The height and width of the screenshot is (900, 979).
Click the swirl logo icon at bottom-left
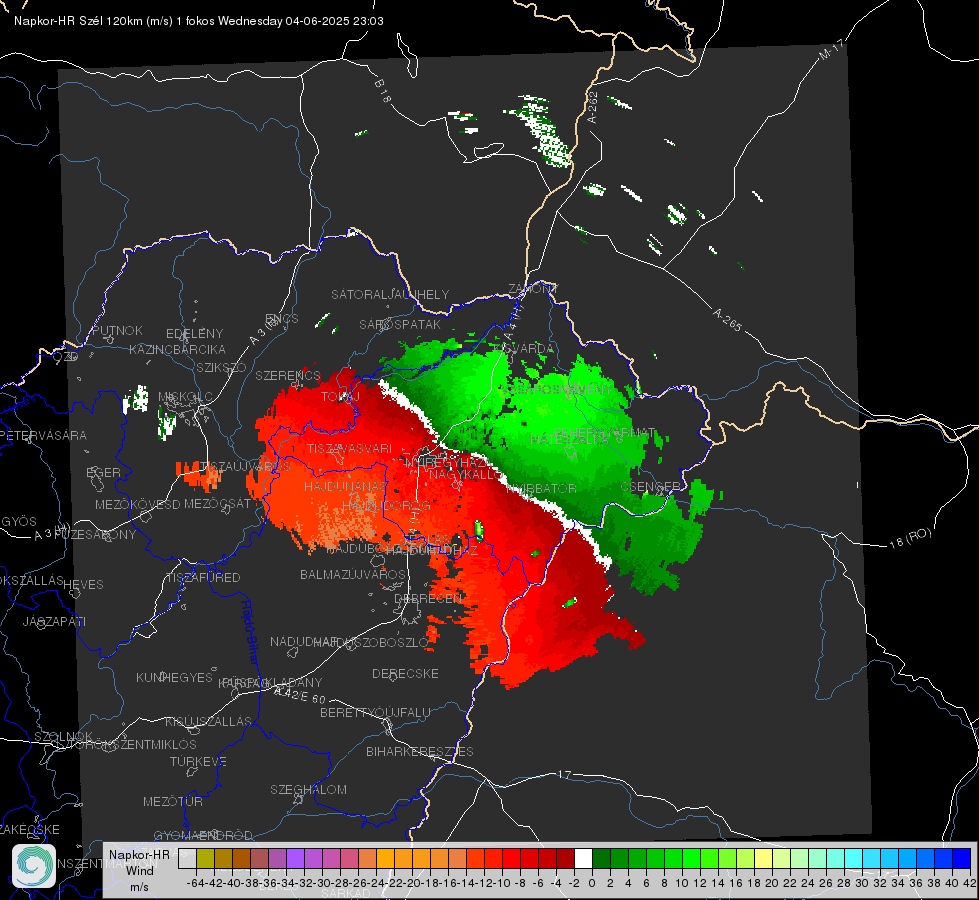[34, 866]
